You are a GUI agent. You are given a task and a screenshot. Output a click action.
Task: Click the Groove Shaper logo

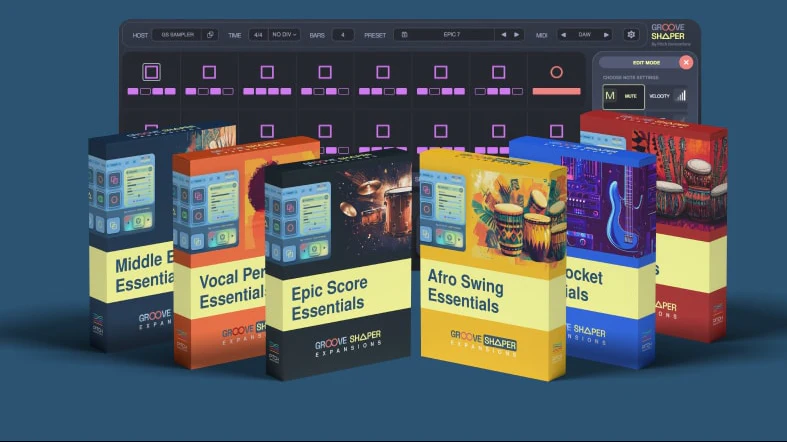tap(668, 32)
